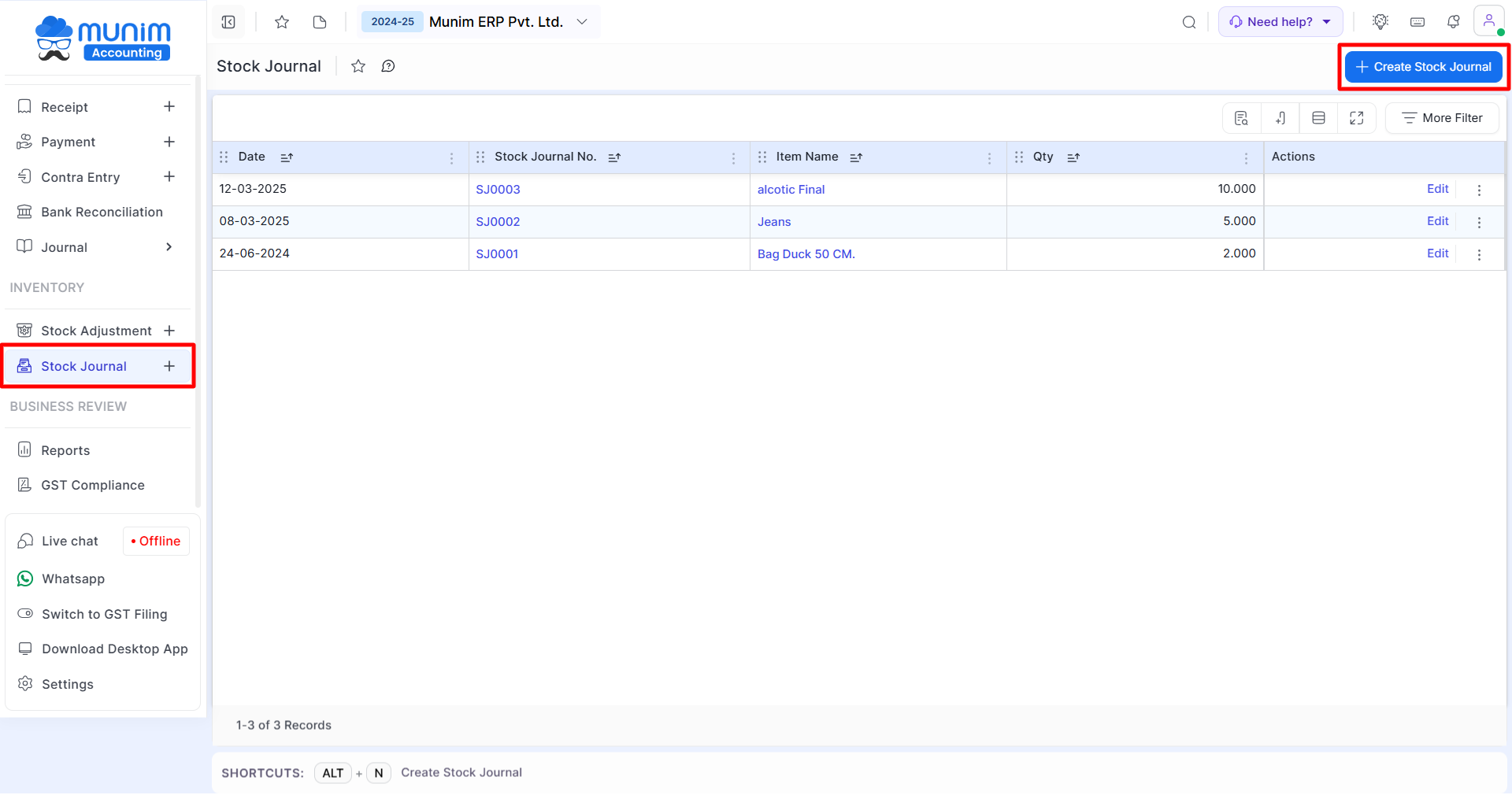Open the Need help dropdown
The image size is (1512, 795).
1280,22
